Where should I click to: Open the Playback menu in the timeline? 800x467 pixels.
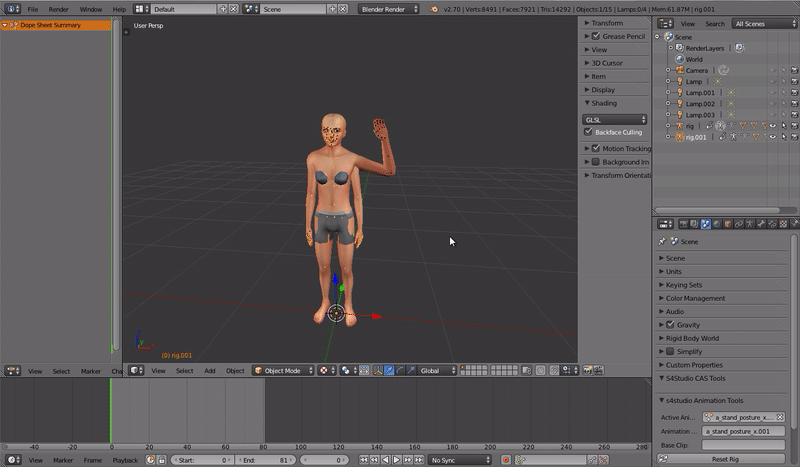125,460
